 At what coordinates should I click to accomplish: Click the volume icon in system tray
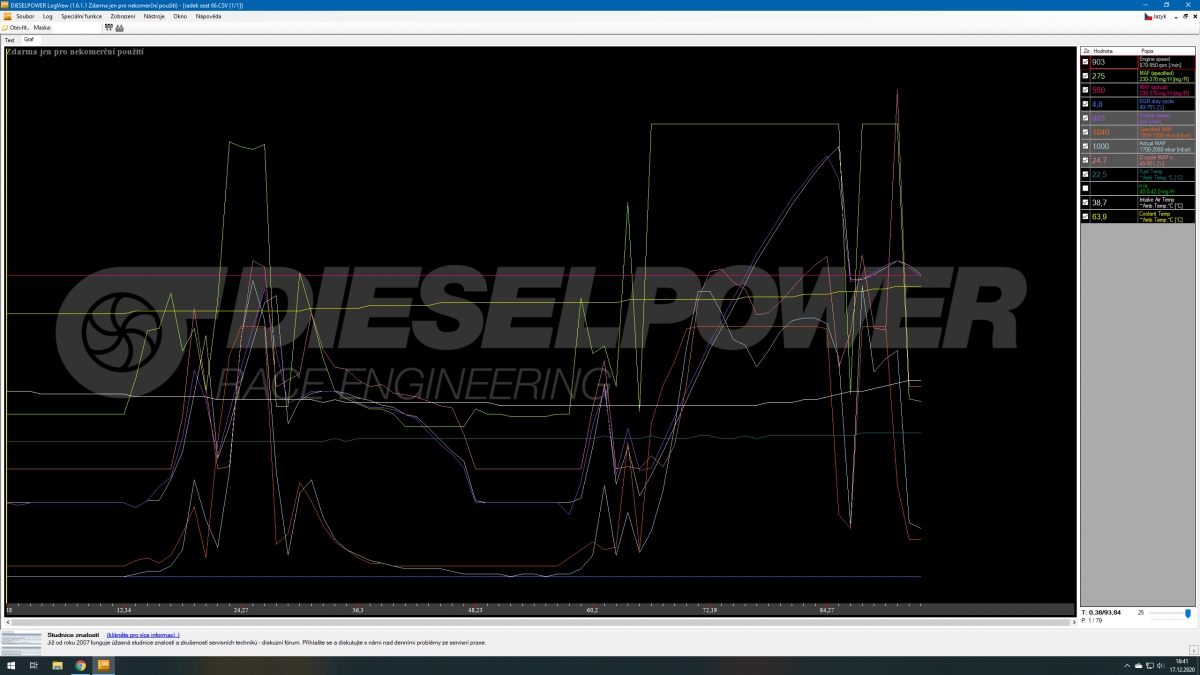click(x=1162, y=665)
